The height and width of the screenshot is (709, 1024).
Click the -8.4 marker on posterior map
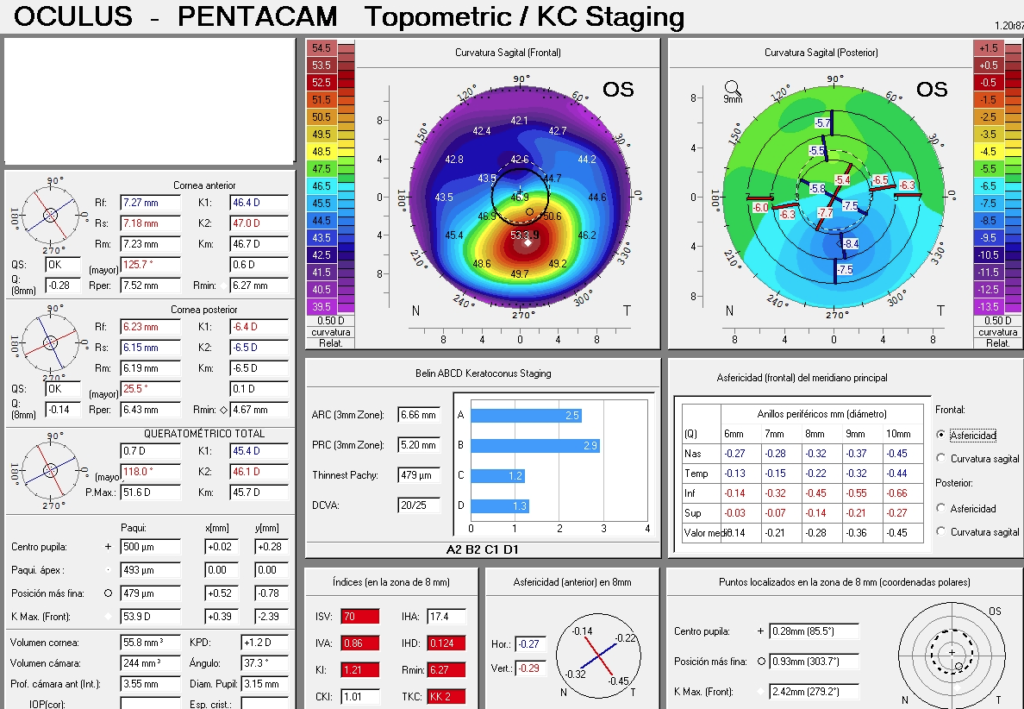tap(849, 244)
